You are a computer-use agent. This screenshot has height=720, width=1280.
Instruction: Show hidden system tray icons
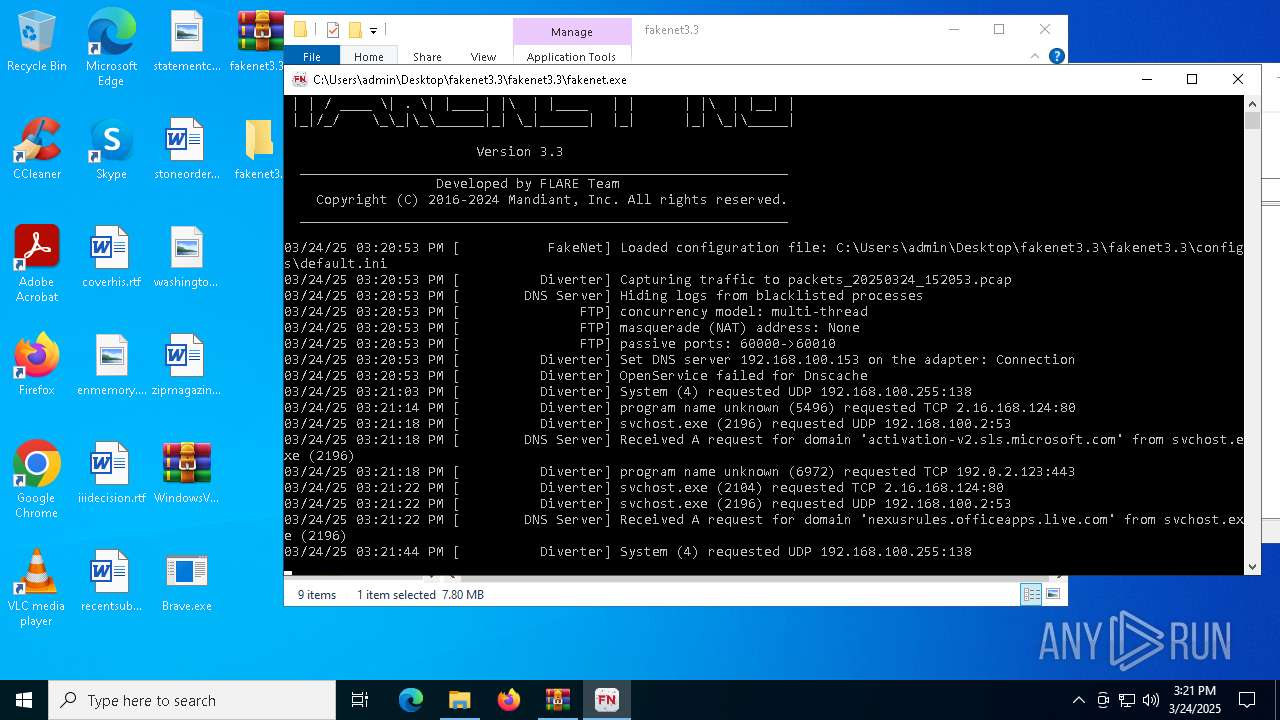point(1078,700)
